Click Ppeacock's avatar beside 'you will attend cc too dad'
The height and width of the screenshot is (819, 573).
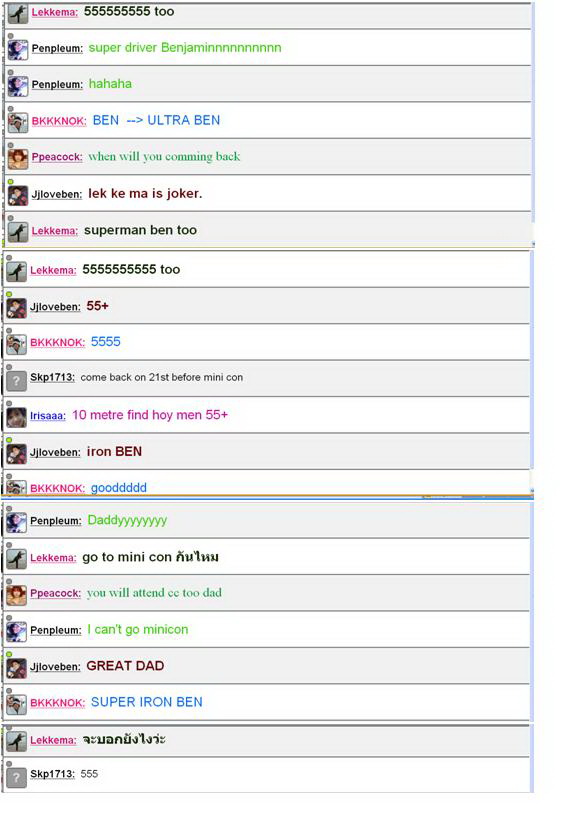(x=16, y=595)
